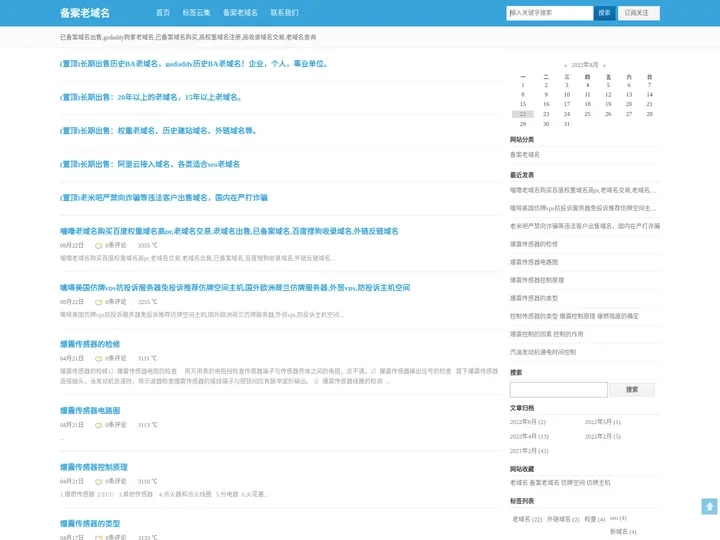Image resolution: width=720 pixels, height=540 pixels.
Task: Open sidebar recent post 噜噜老域名购买百度权重
Action: click(x=583, y=190)
